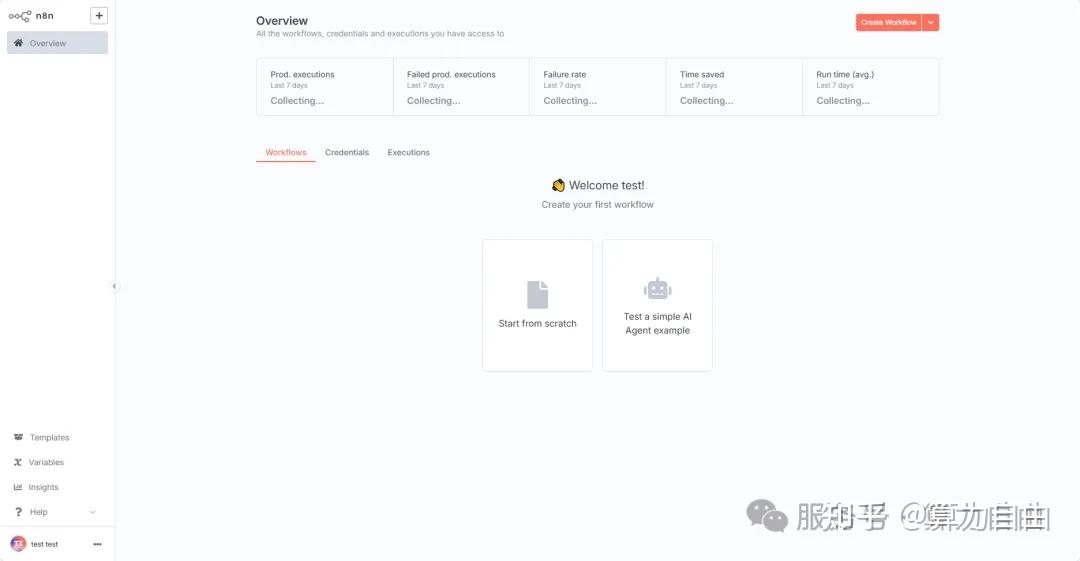The image size is (1080, 561).
Task: Click the test test user avatar
Action: 18,544
